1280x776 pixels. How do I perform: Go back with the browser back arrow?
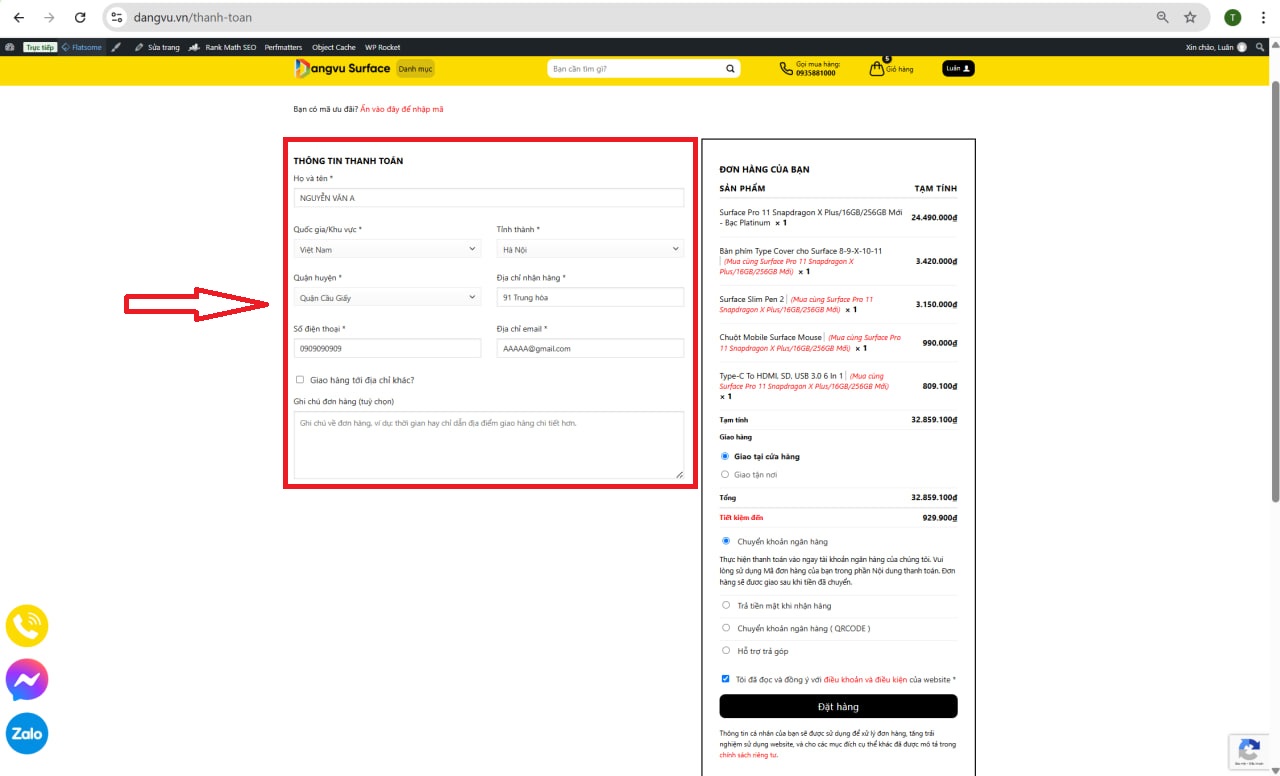(x=18, y=17)
